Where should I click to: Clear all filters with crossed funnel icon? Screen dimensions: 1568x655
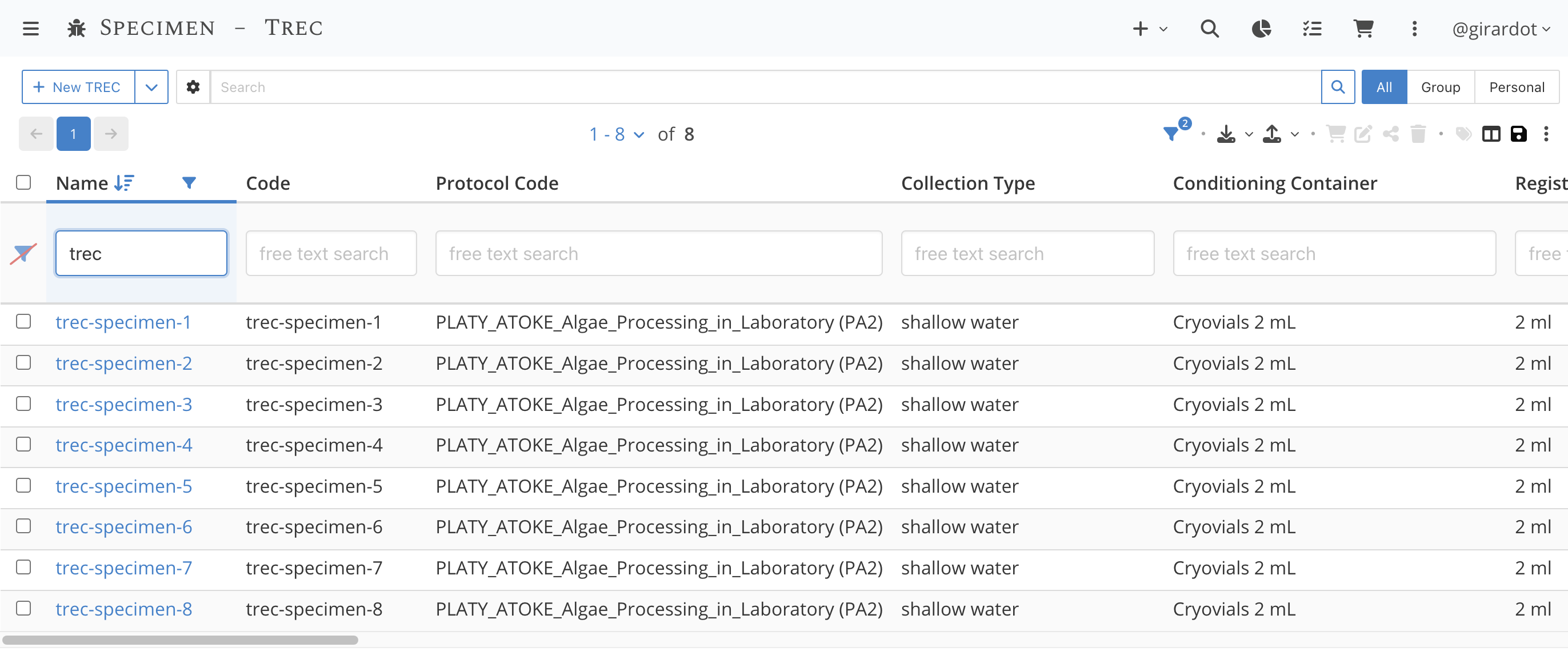coord(23,254)
